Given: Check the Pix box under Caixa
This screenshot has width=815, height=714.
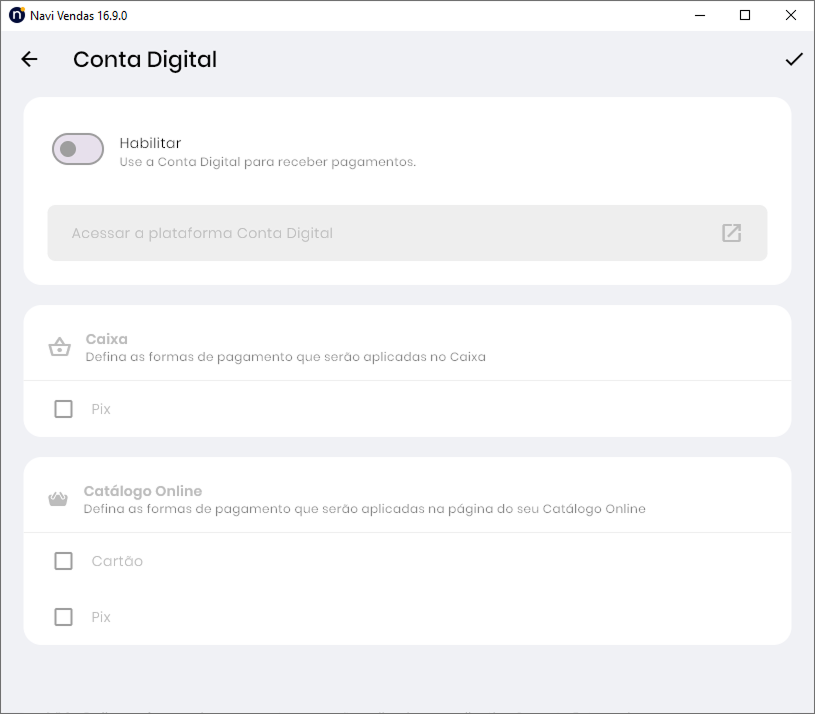Looking at the screenshot, I should point(63,409).
